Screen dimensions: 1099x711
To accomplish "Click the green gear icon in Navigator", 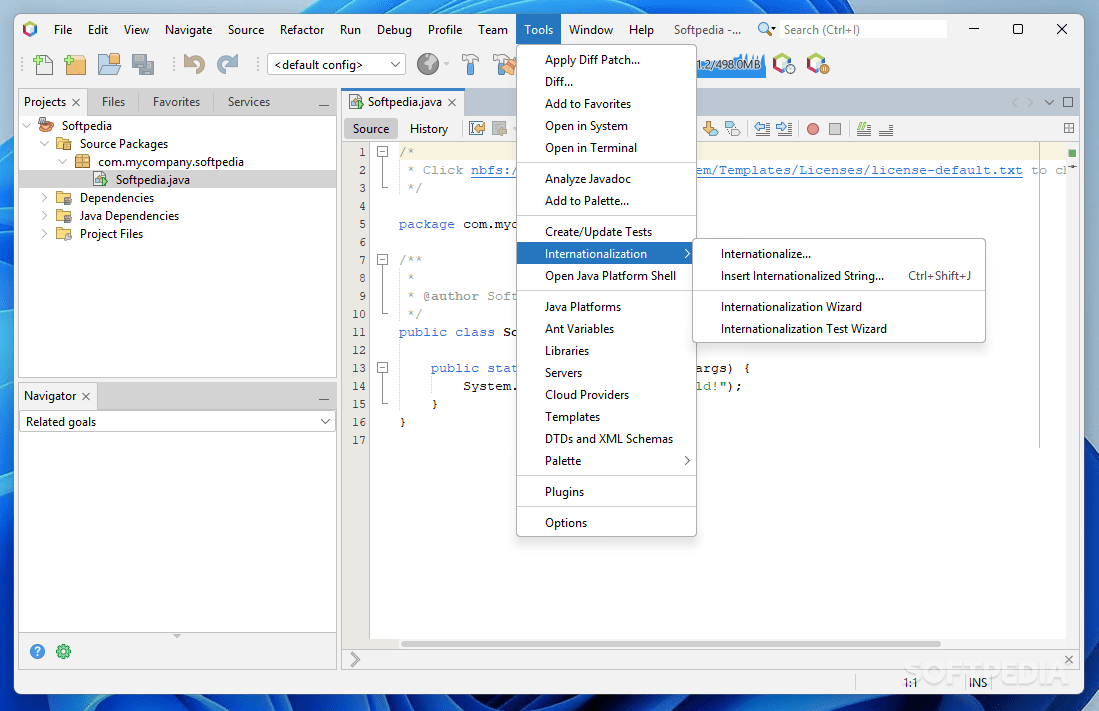I will pos(63,651).
